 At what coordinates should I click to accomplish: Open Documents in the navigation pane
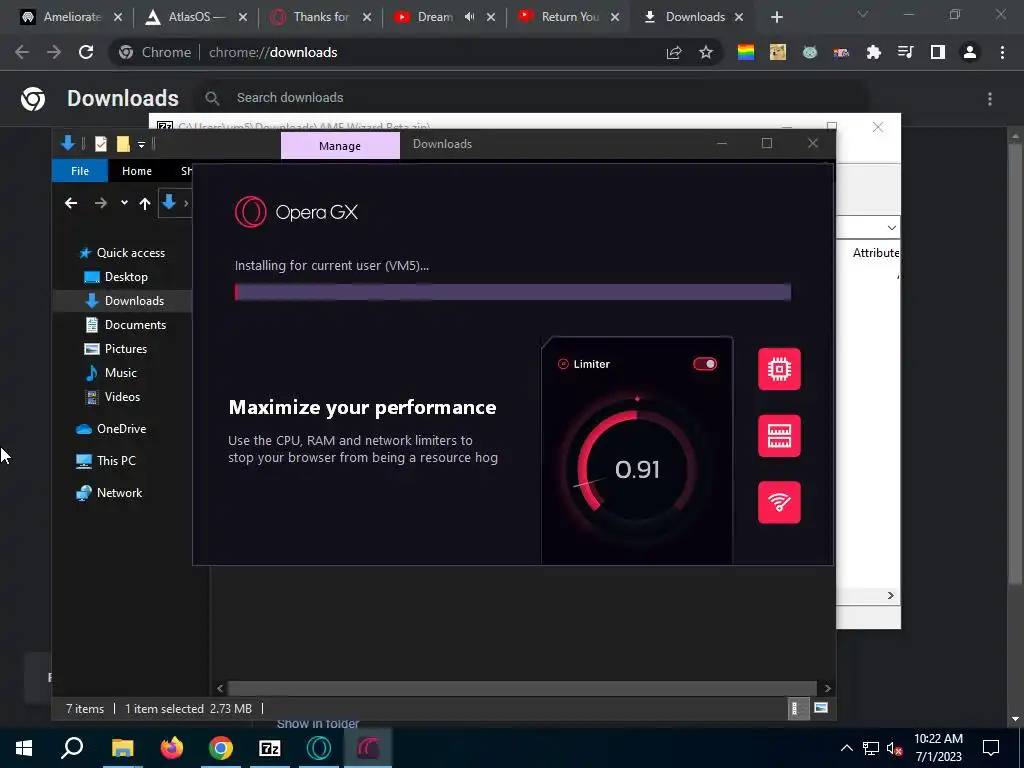tap(135, 325)
